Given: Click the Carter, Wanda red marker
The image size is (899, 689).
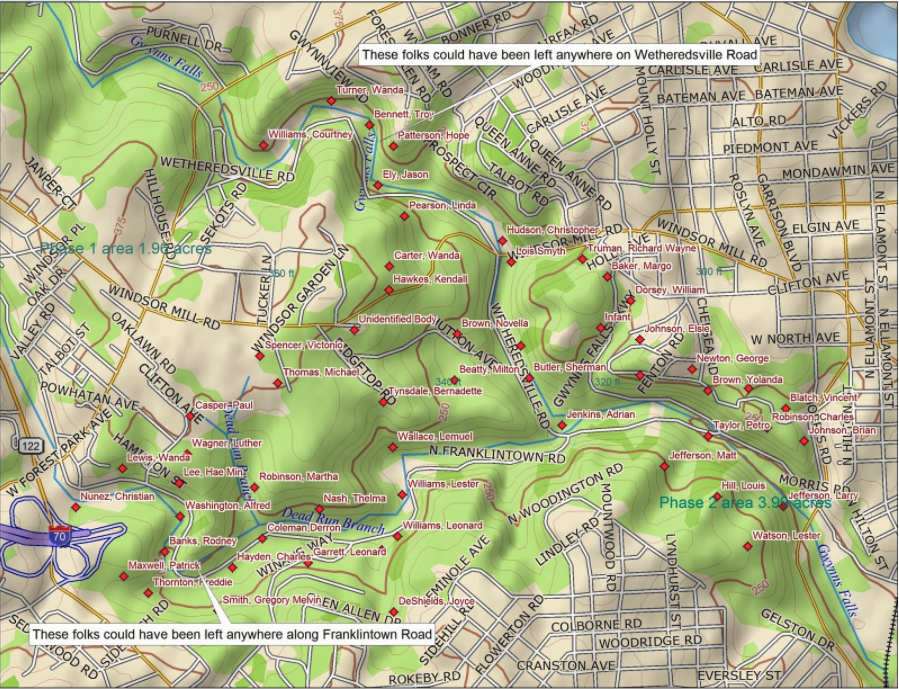Looking at the screenshot, I should pos(389,267).
